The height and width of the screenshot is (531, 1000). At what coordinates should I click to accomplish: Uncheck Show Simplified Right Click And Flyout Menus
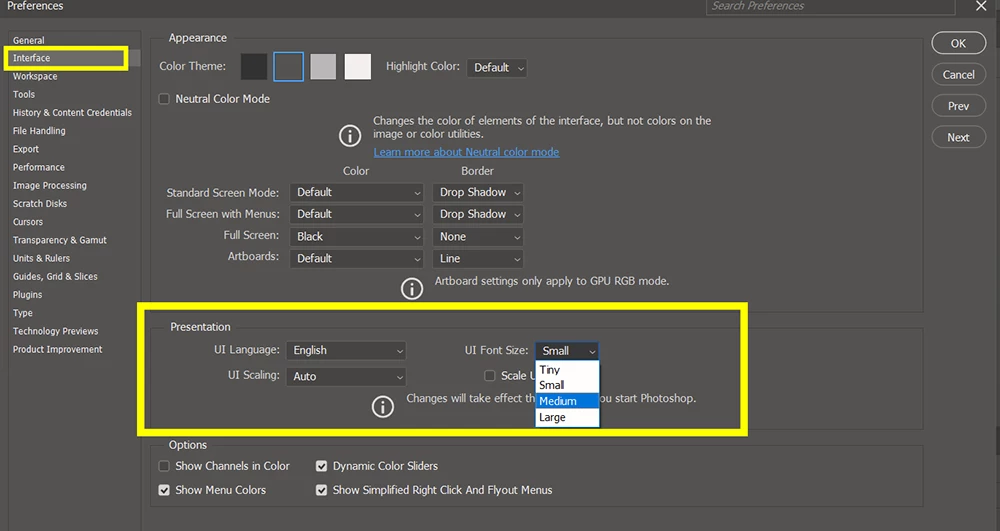coord(321,490)
